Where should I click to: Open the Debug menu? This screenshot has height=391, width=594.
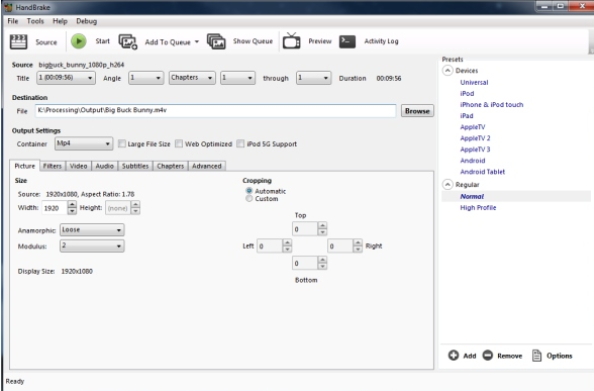(86, 21)
